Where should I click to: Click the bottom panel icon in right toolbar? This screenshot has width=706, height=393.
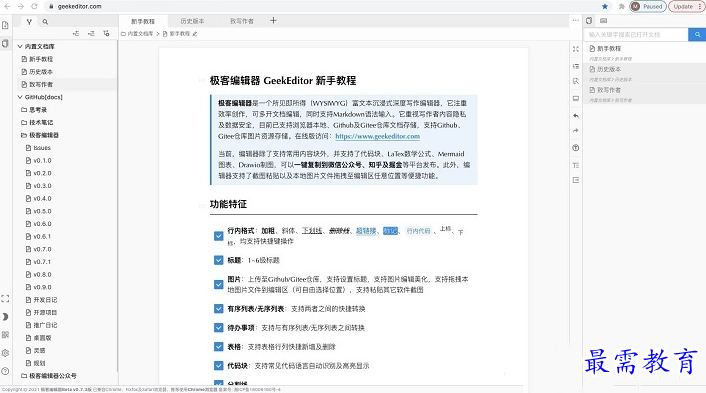coord(575,180)
